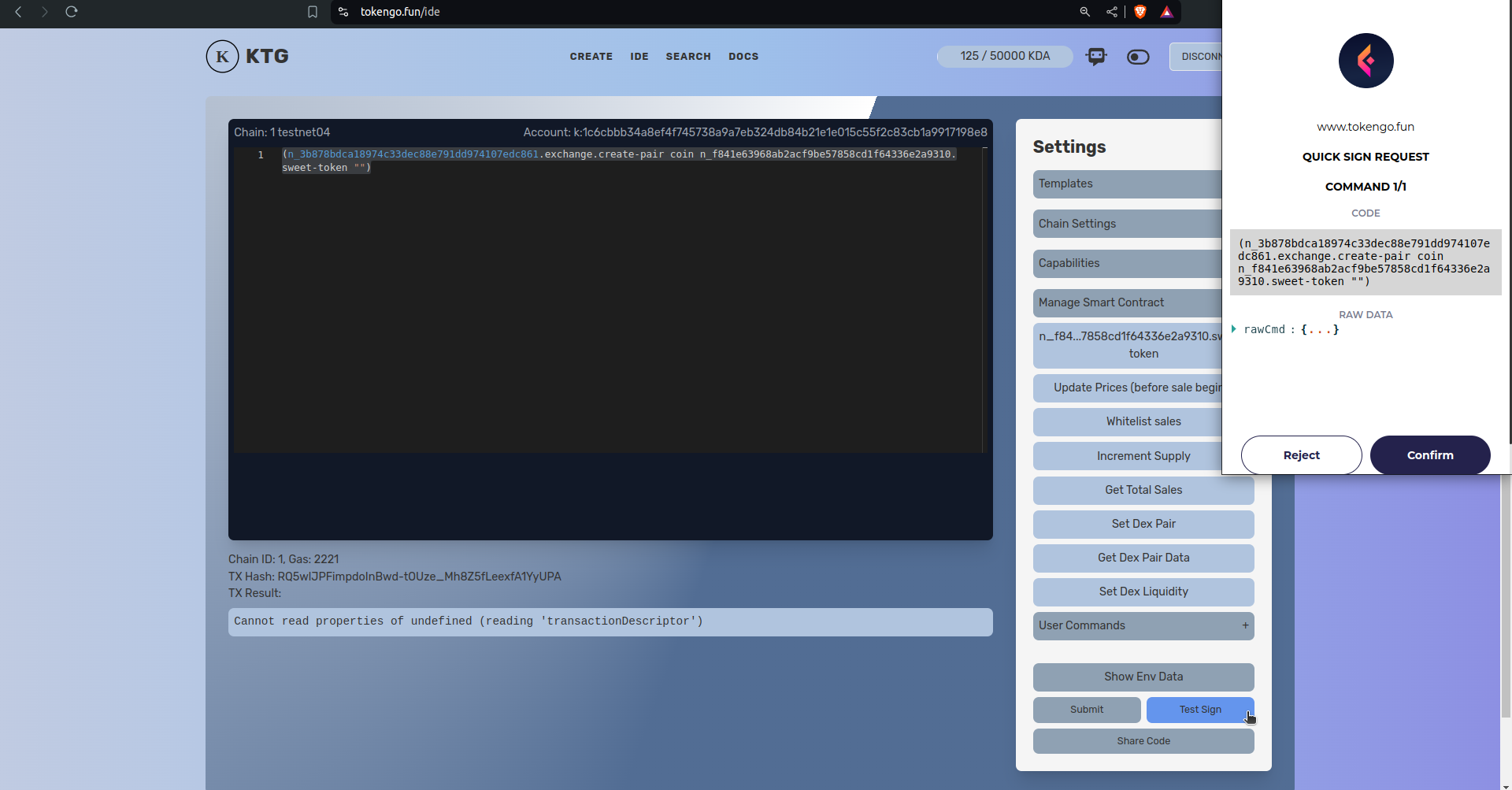1512x790 pixels.
Task: Open the DOCS menu item
Action: click(743, 57)
